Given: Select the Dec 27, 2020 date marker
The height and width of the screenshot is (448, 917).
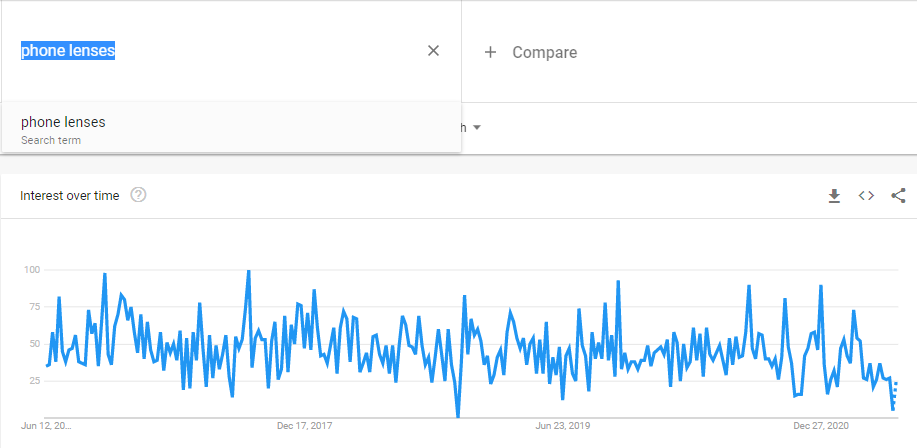Looking at the screenshot, I should point(821,425).
